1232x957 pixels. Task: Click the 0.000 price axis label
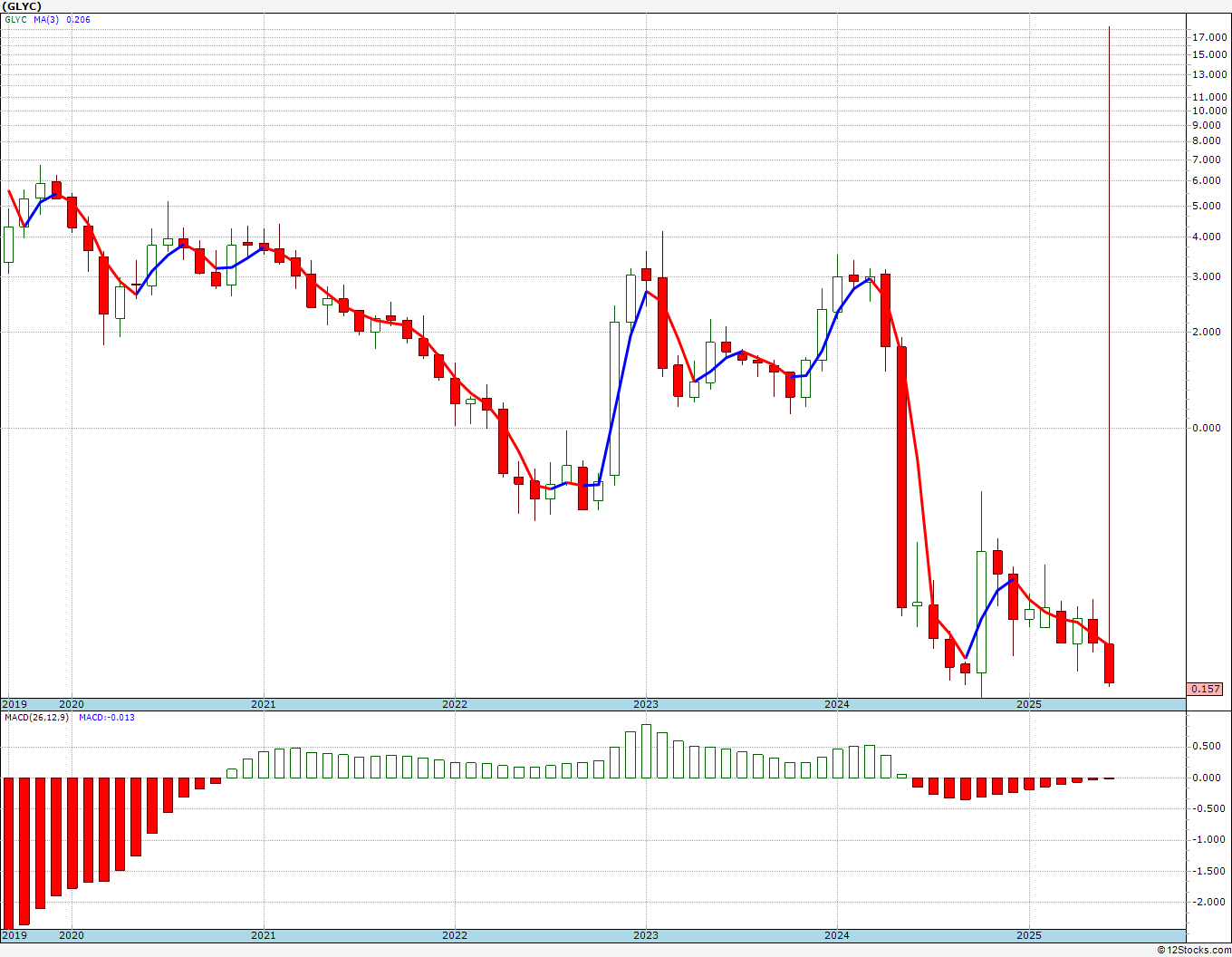(x=1207, y=428)
